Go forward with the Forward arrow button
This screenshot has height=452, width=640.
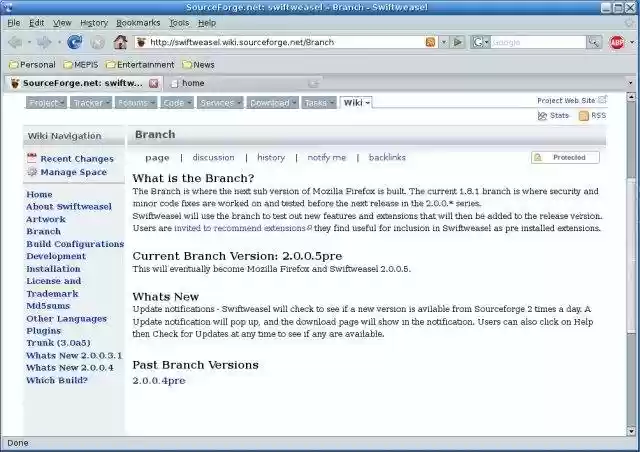point(44,42)
